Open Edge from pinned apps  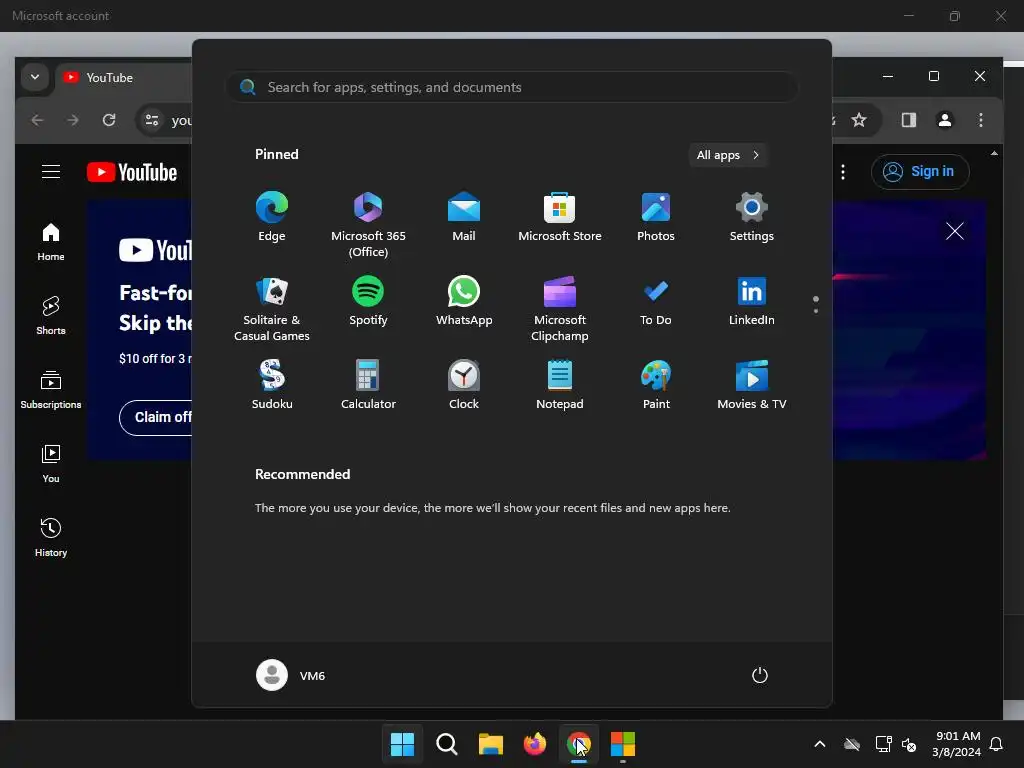click(272, 216)
